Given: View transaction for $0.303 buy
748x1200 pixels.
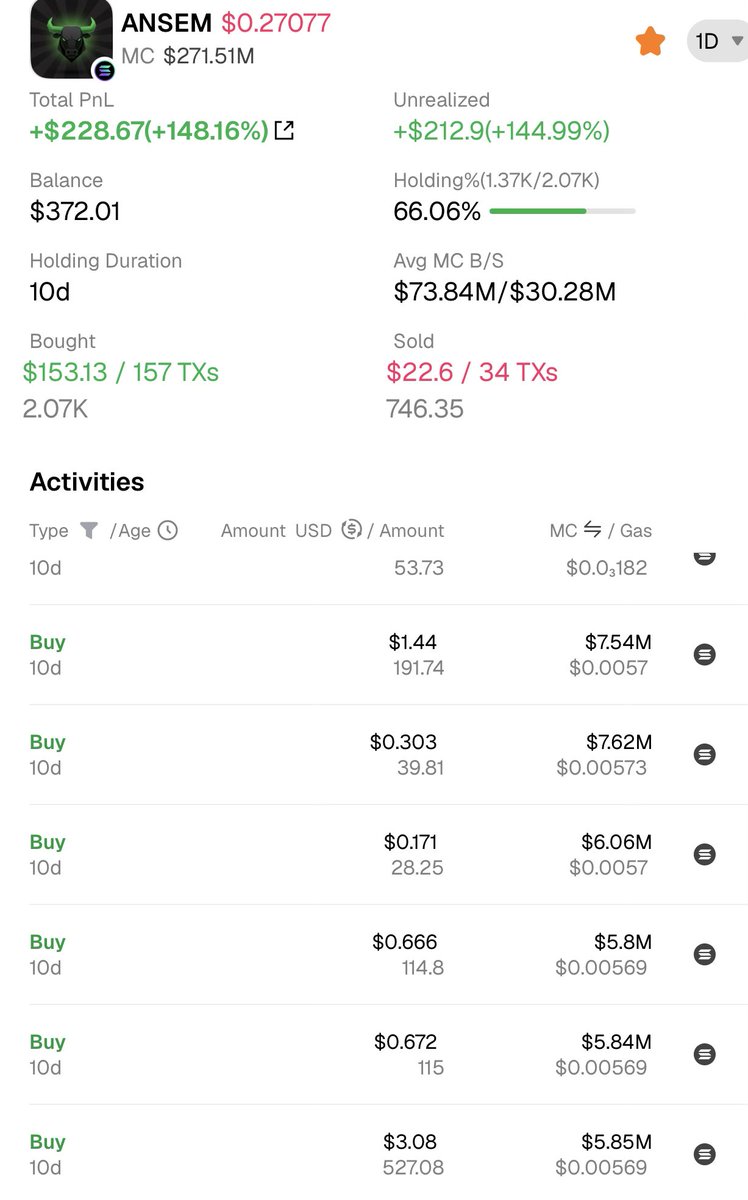Looking at the screenshot, I should tap(705, 754).
